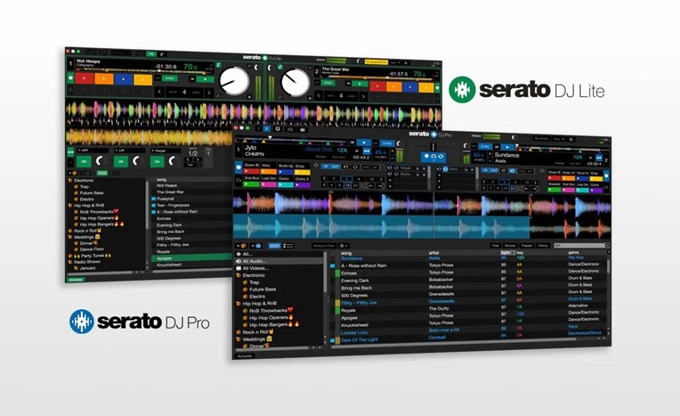Viewport: 680px width, 416px height.
Task: Toggle the green FX panel button in DJ Lite toolbar
Action: (x=150, y=54)
